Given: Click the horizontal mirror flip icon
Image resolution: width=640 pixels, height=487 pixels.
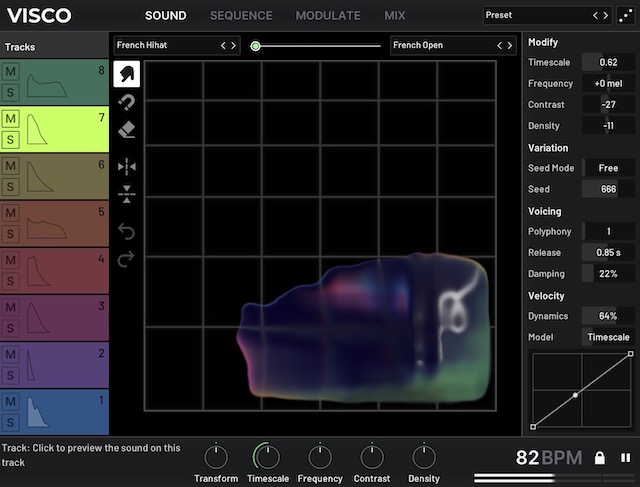Looking at the screenshot, I should click(126, 167).
